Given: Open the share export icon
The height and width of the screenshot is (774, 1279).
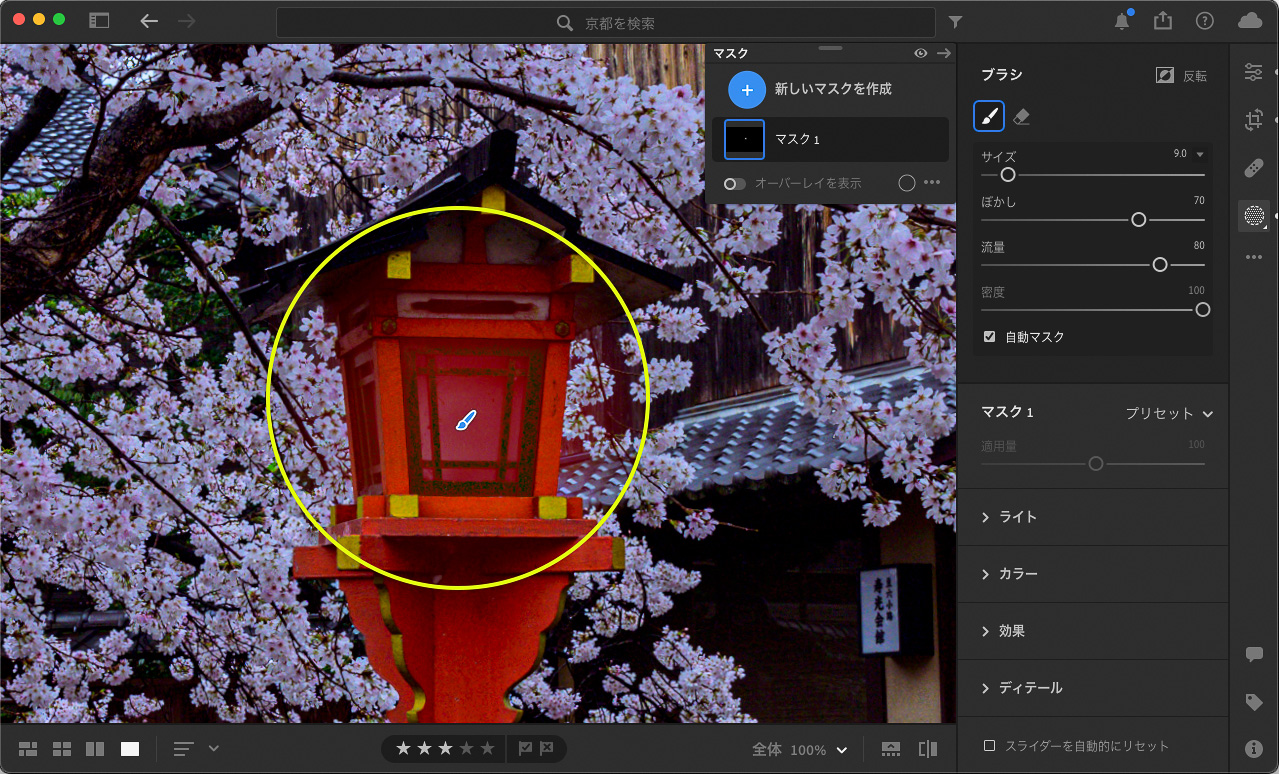Looking at the screenshot, I should (1162, 21).
